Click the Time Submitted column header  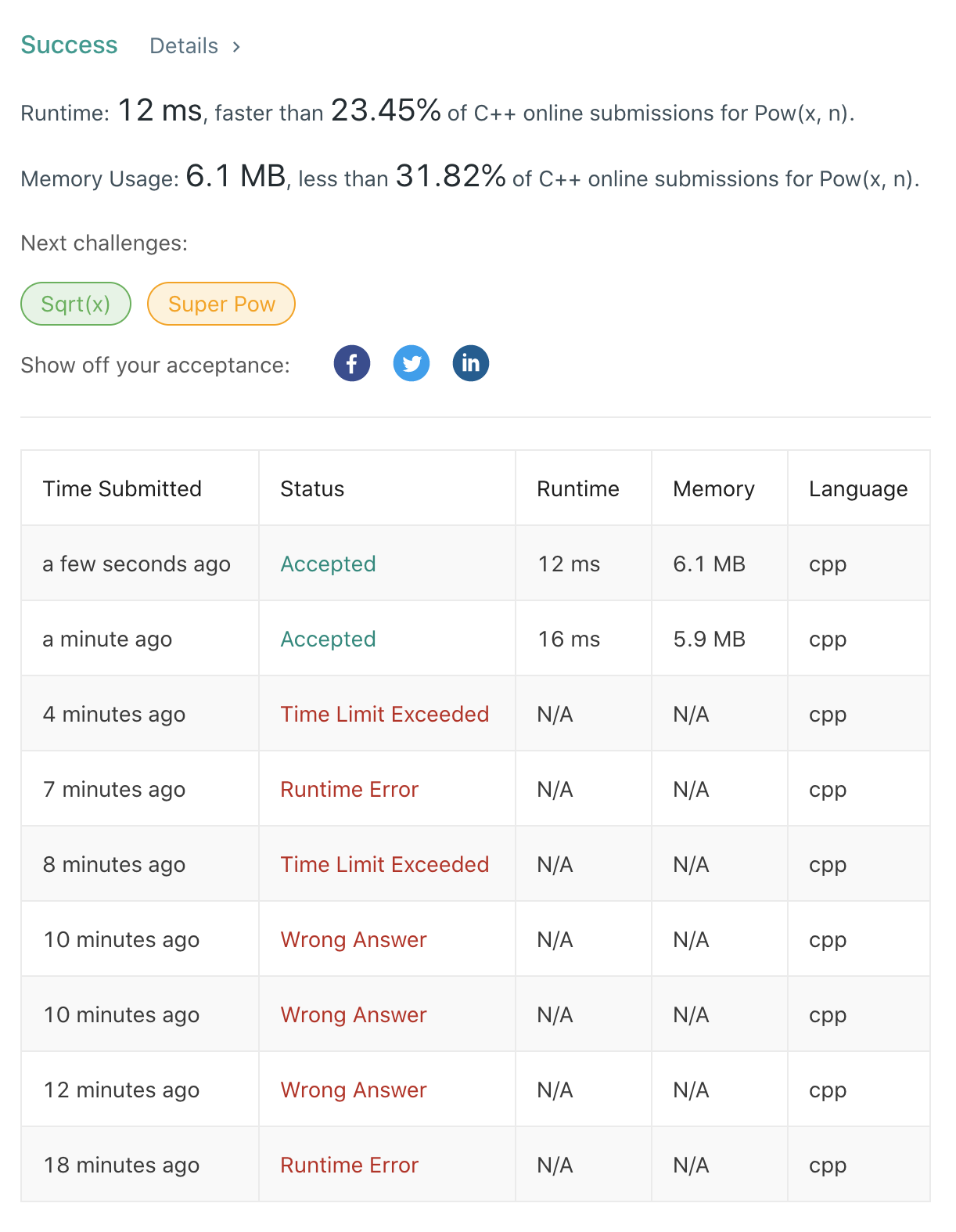[123, 488]
